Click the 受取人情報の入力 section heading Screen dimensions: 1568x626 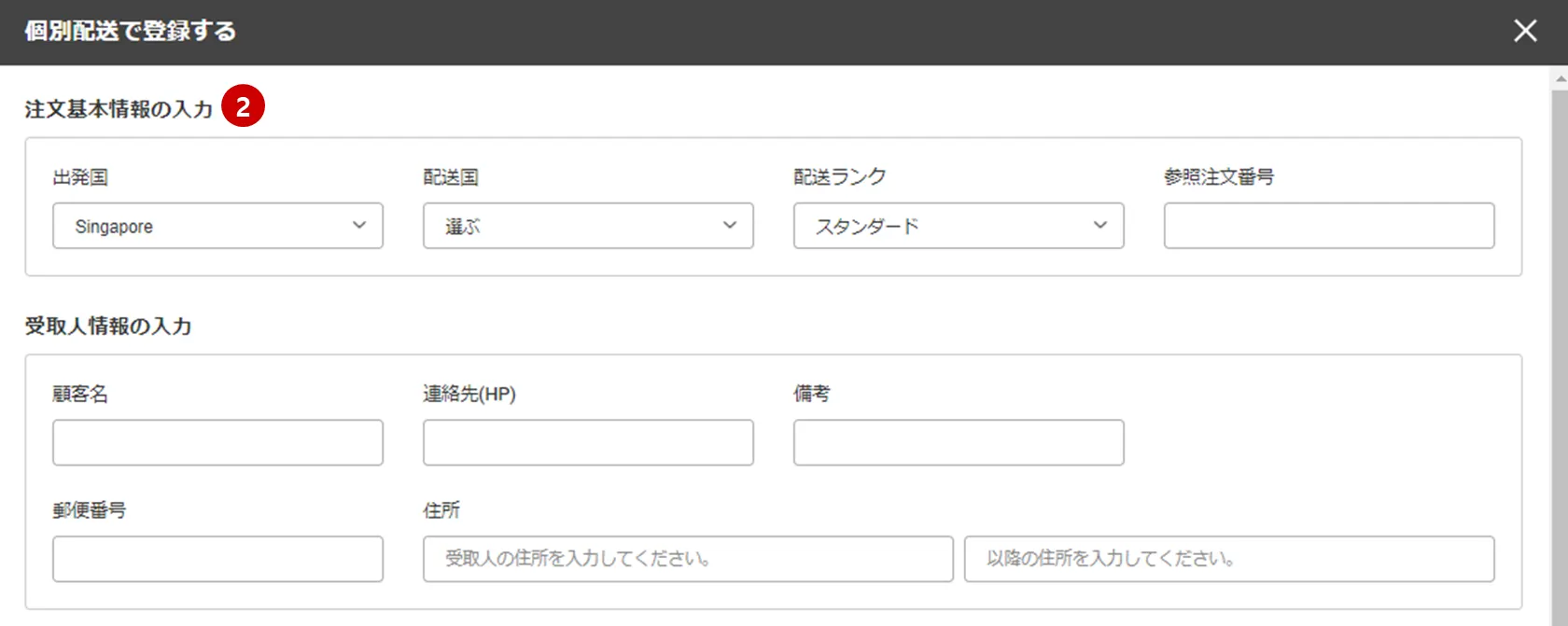108,326
